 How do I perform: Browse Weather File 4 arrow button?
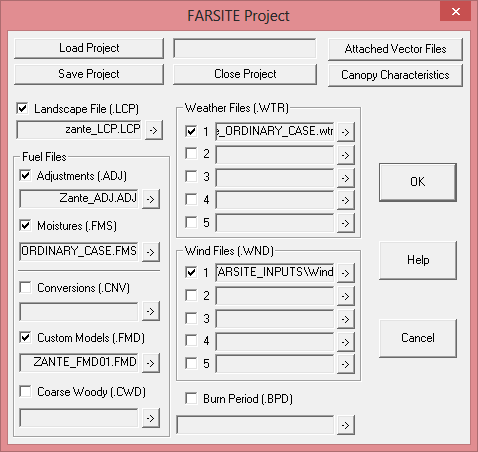346,201
